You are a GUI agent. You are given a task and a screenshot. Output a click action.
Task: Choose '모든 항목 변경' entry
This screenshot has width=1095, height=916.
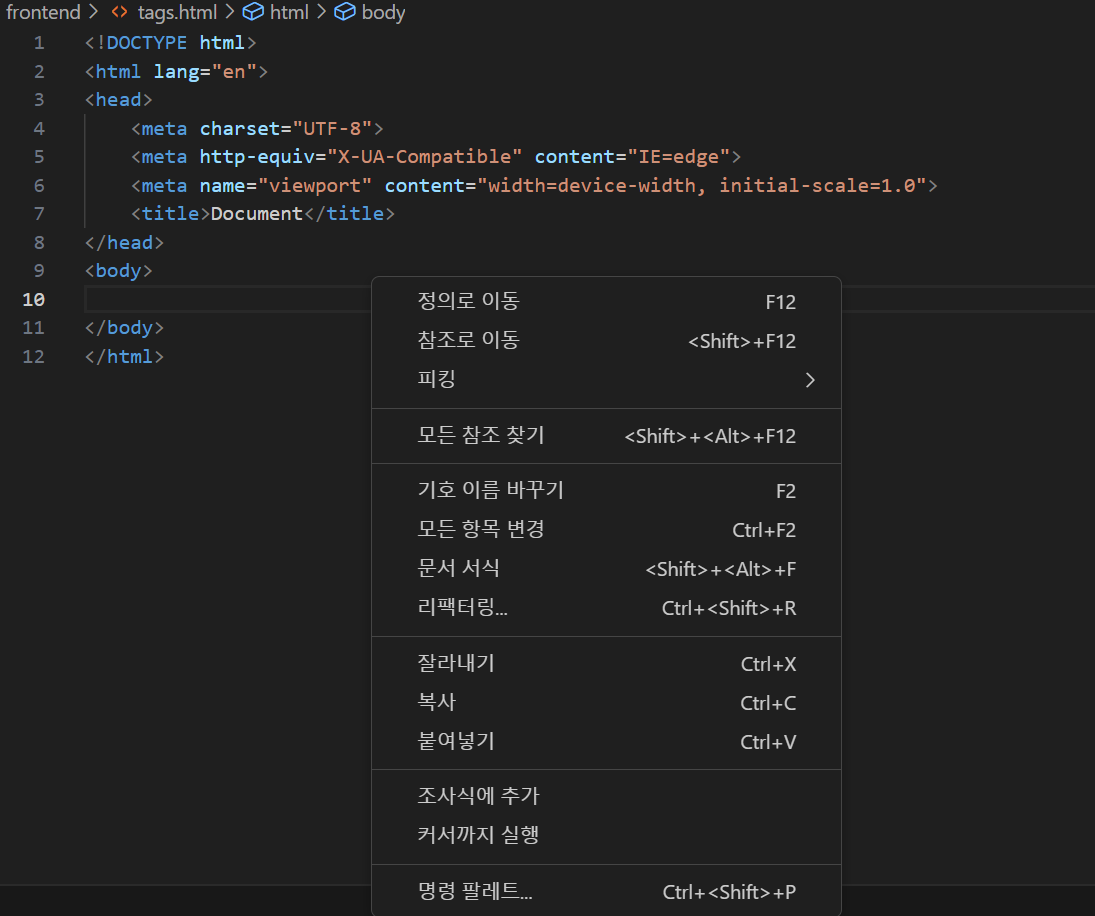[x=606, y=530]
